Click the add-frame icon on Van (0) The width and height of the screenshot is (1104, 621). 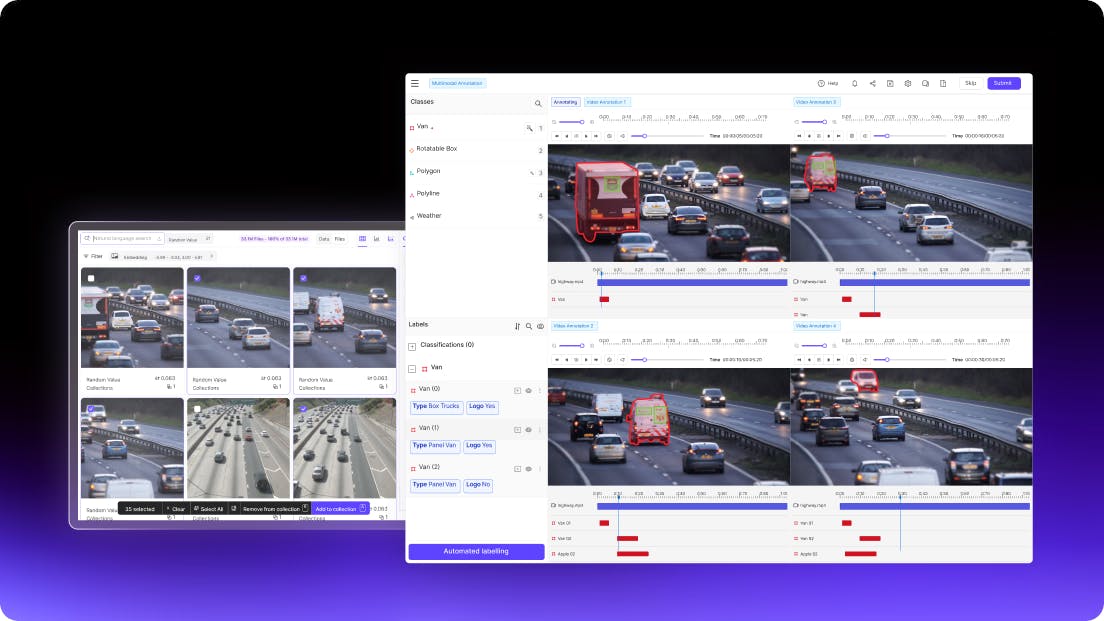click(x=517, y=390)
